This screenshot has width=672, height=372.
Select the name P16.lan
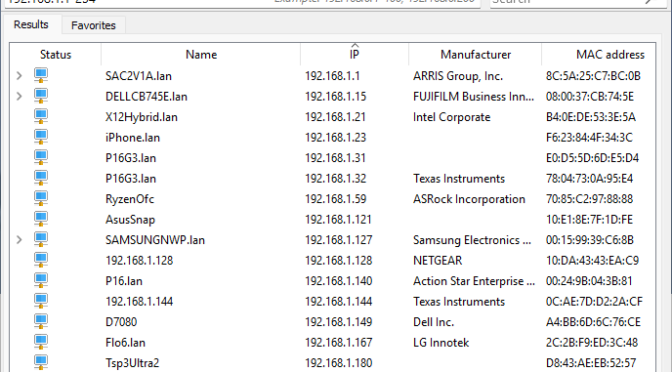click(124, 281)
